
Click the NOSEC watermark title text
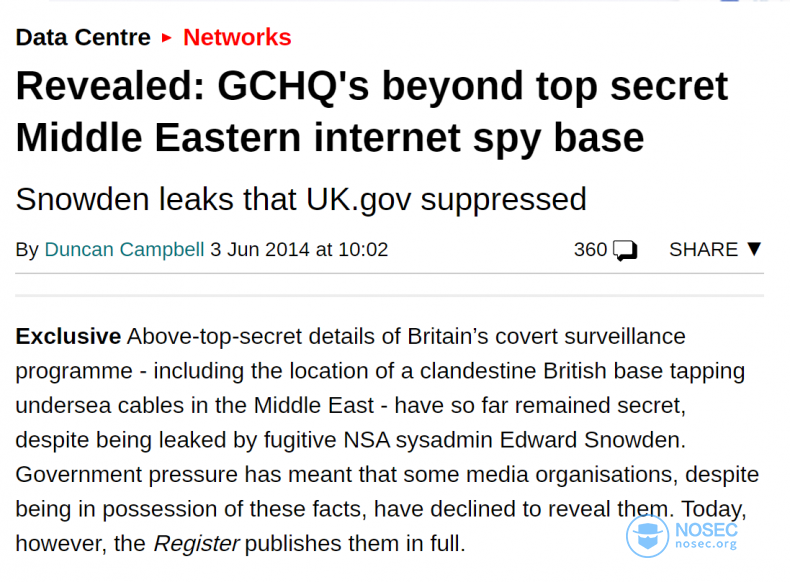click(706, 530)
